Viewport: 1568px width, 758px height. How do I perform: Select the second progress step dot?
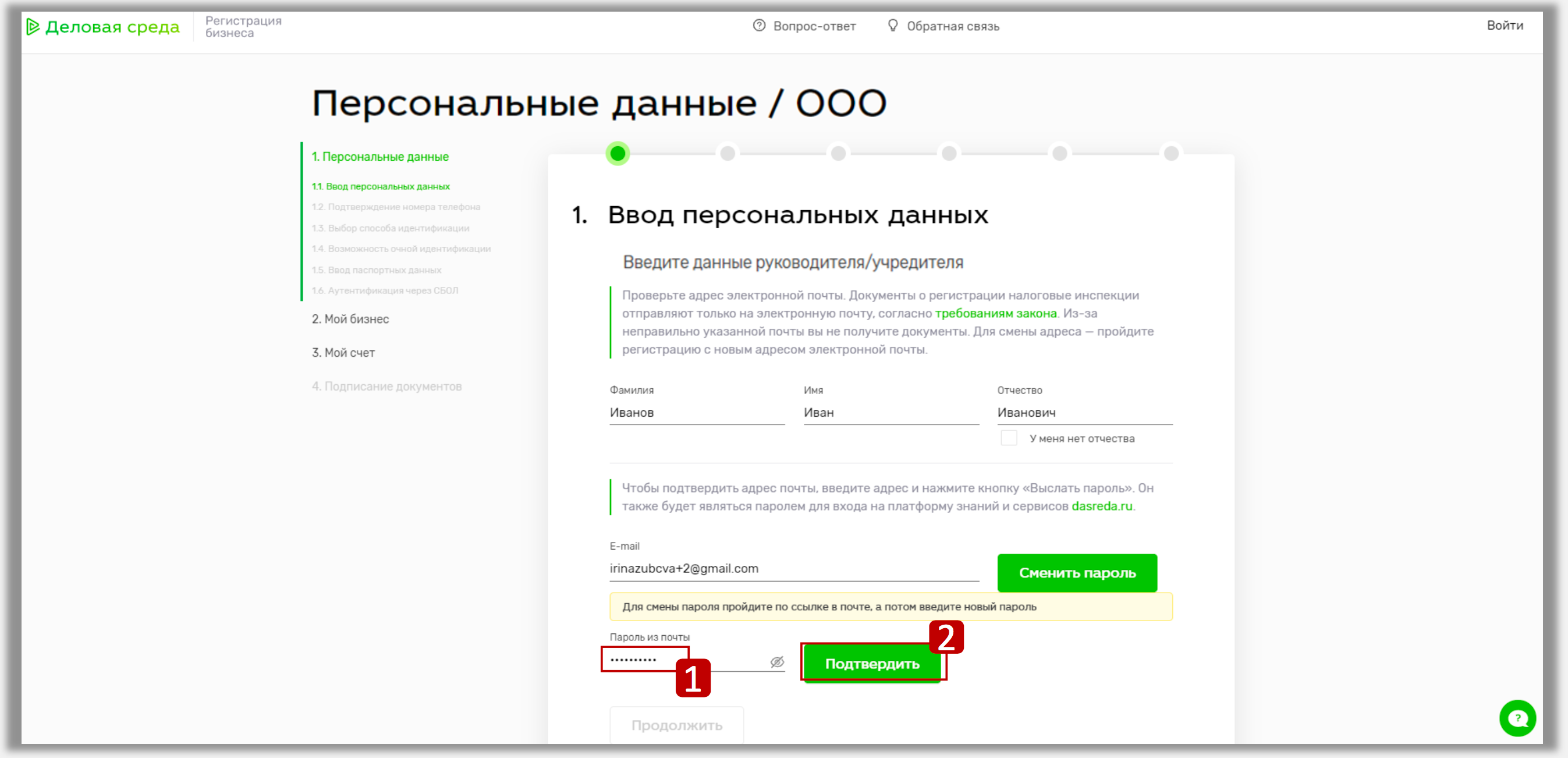pyautogui.click(x=729, y=154)
